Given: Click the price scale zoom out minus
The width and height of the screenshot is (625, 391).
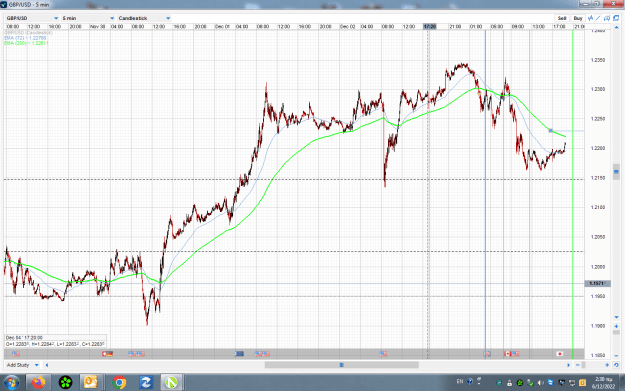Looking at the screenshot, I should (616, 355).
